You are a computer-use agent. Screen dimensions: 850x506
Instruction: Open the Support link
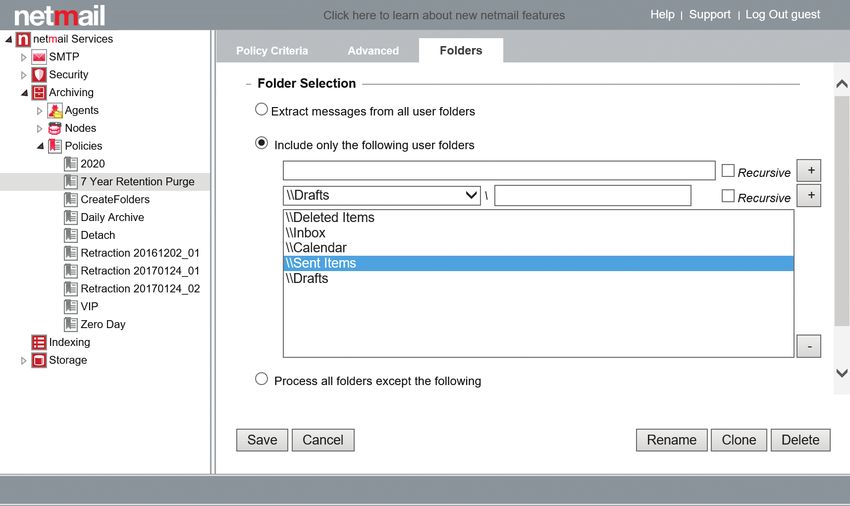[710, 15]
